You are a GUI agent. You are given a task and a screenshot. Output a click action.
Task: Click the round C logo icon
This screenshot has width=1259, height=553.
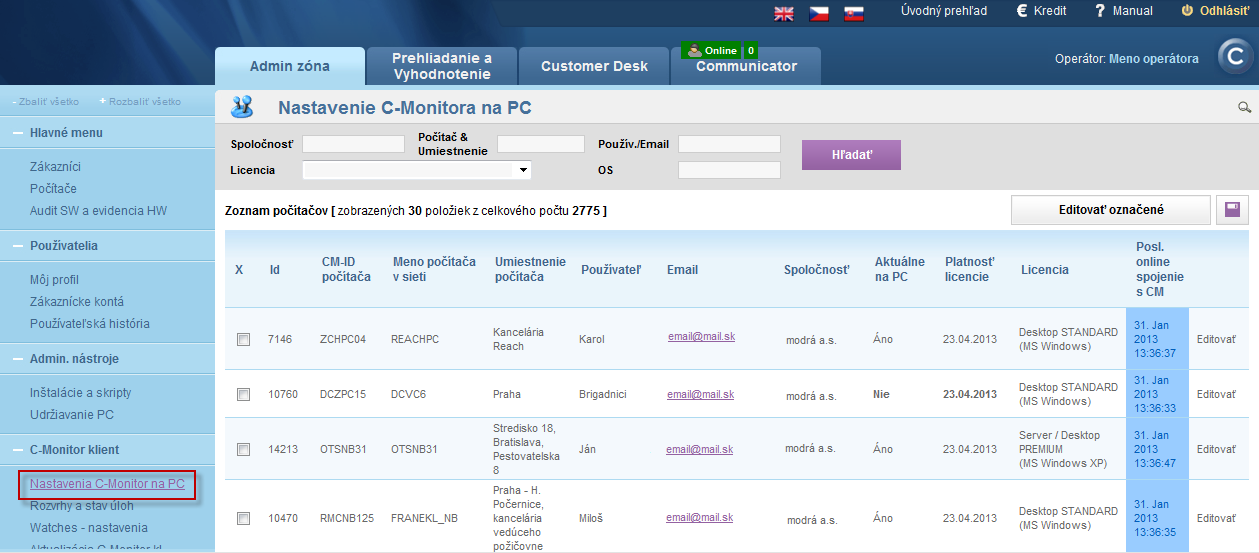tap(1236, 57)
